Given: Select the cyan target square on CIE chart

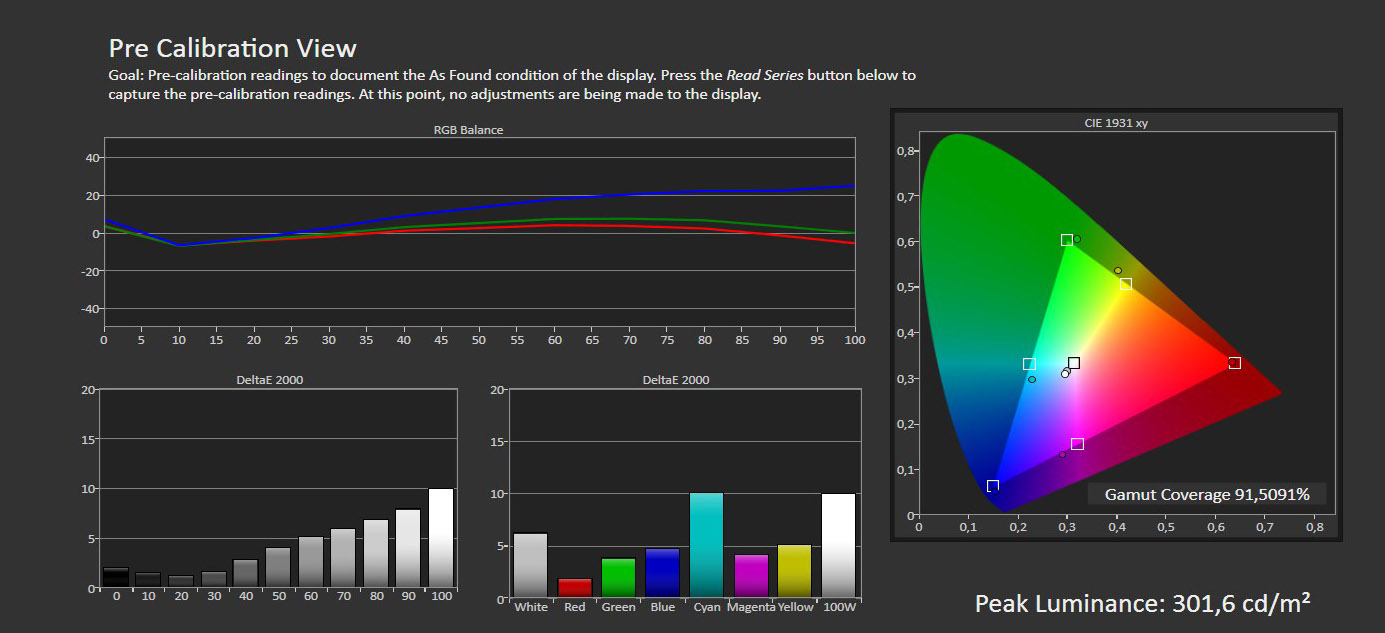Looking at the screenshot, I should (1029, 364).
